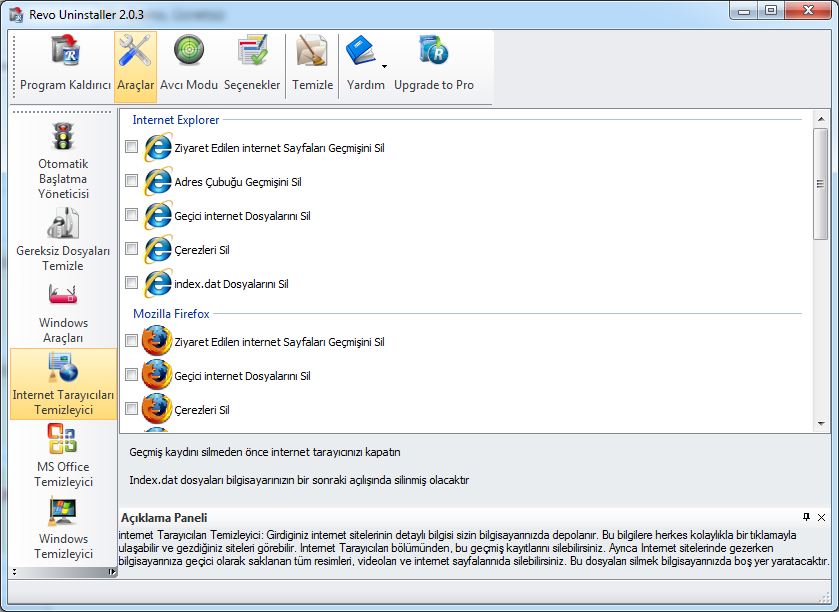
Task: Expand the Yardım dropdown arrow
Action: point(384,66)
